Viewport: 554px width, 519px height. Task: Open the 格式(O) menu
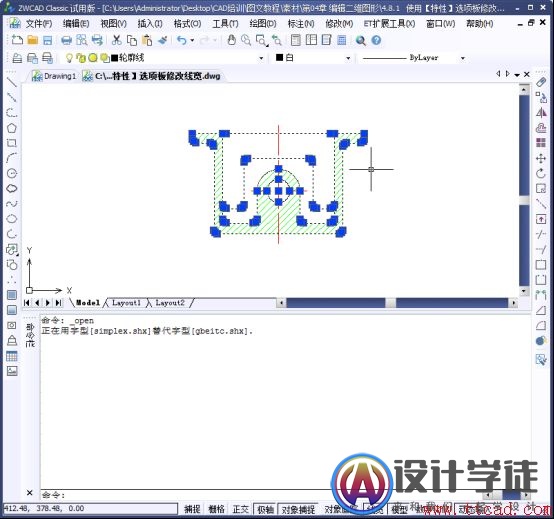point(187,24)
